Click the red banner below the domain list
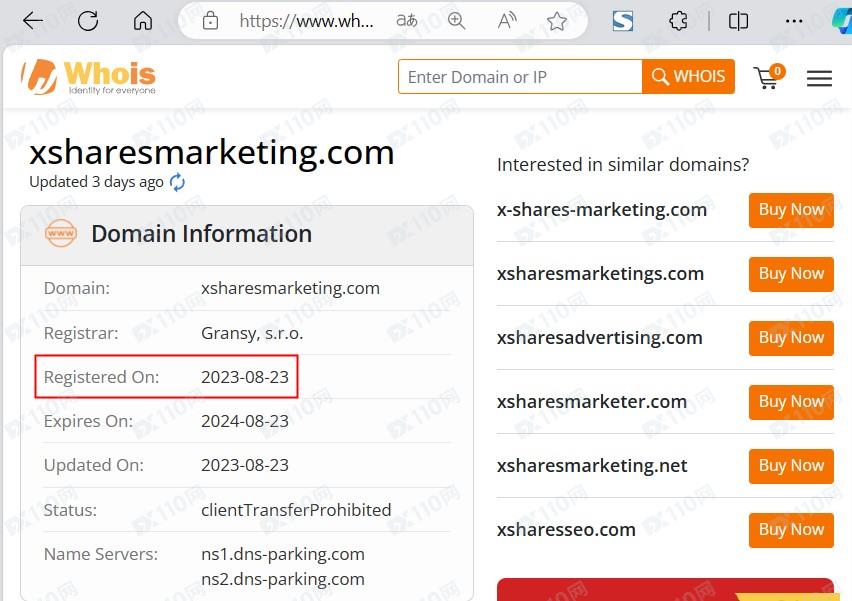The width and height of the screenshot is (852, 601). tap(665, 590)
